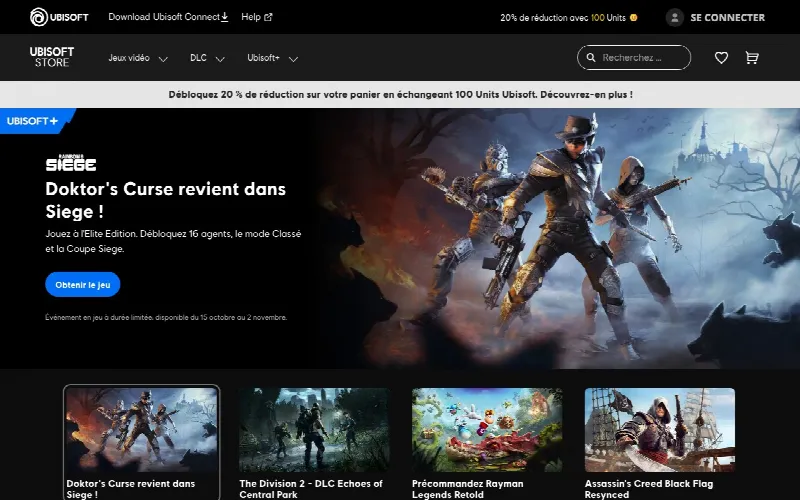800x500 pixels.
Task: Click the Événement en jeu à durée limitée note
Action: click(x=166, y=317)
